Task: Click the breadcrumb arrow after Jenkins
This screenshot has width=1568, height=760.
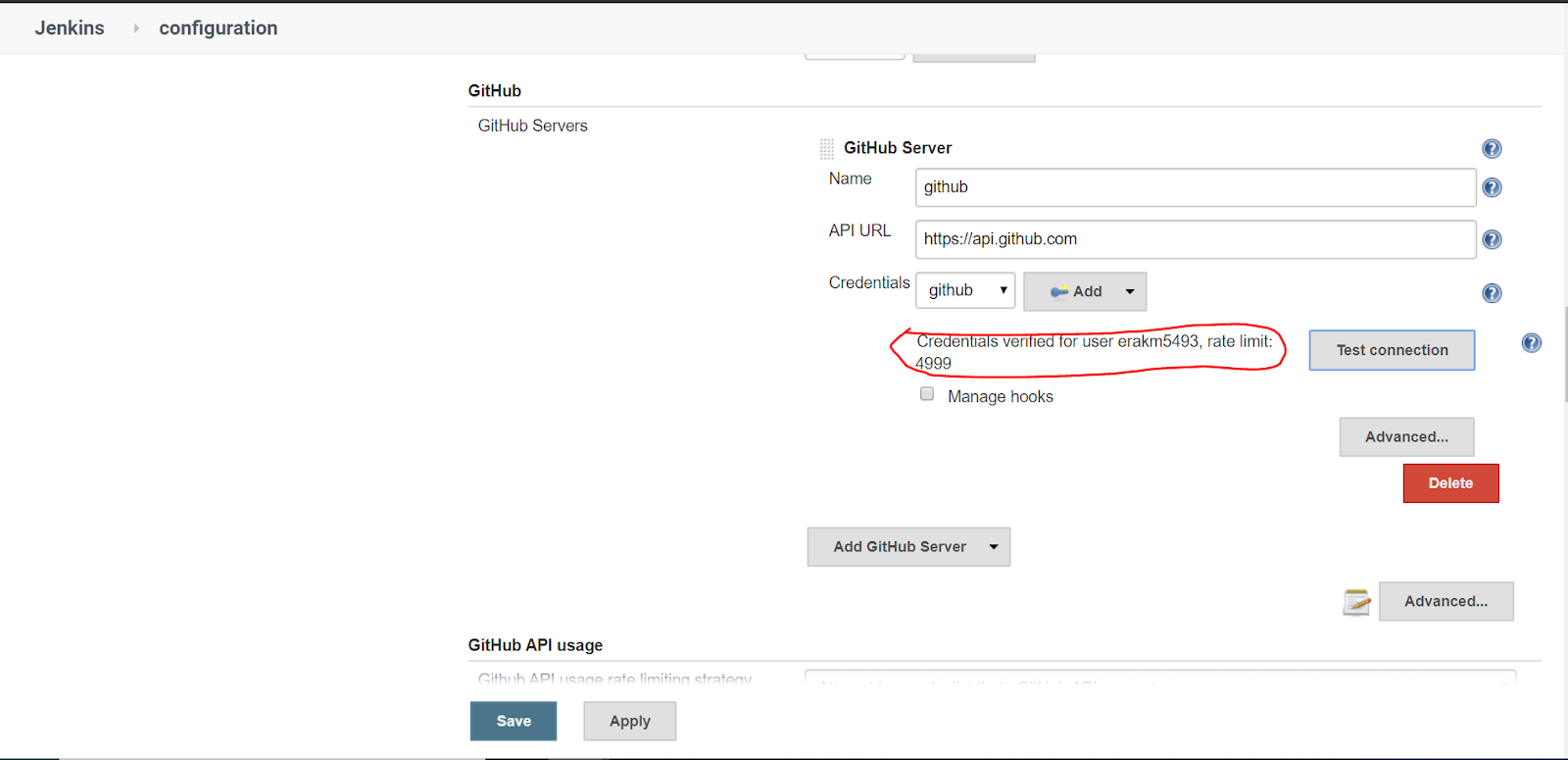Action: [x=136, y=28]
